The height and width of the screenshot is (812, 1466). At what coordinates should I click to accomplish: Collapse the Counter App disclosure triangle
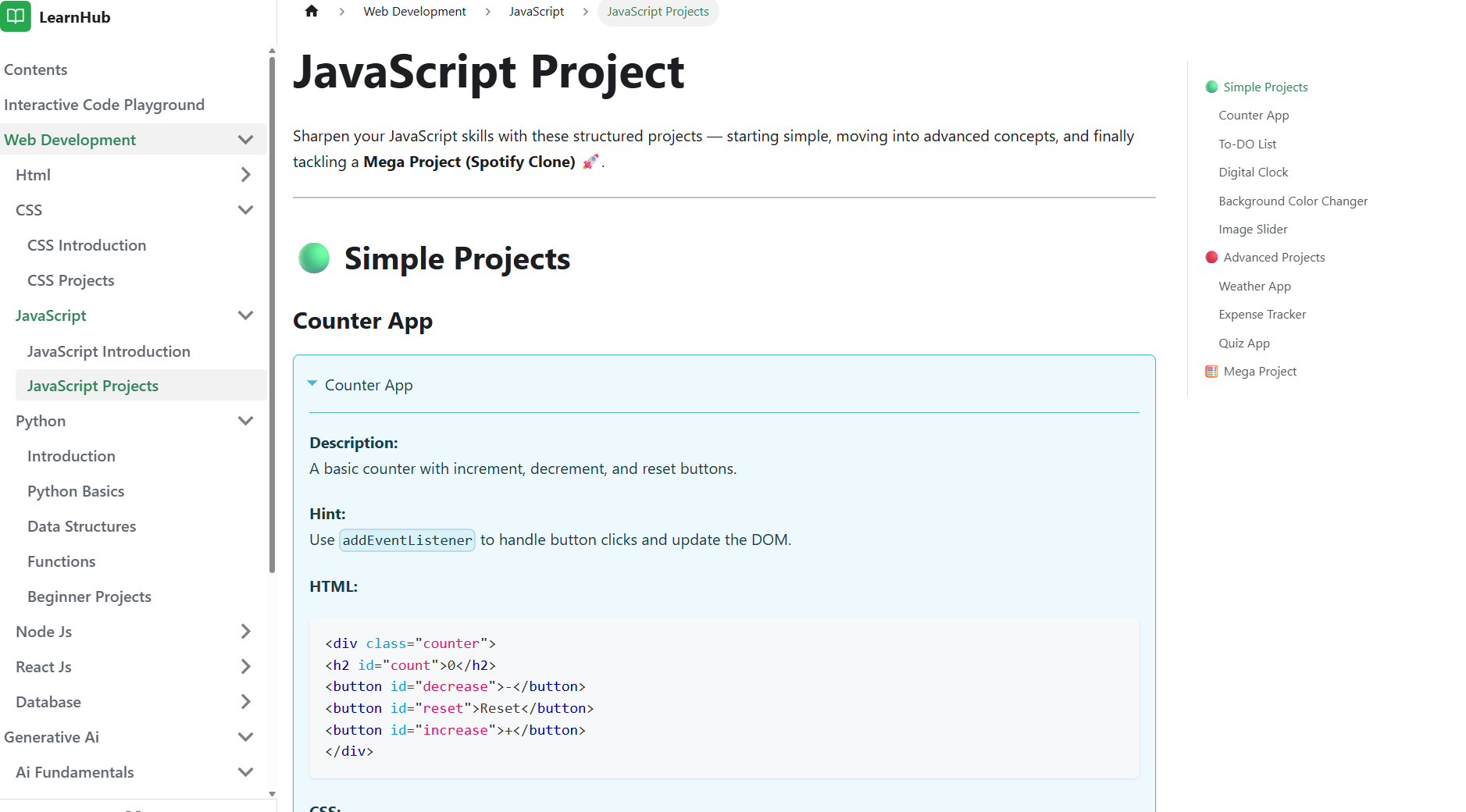[x=312, y=384]
